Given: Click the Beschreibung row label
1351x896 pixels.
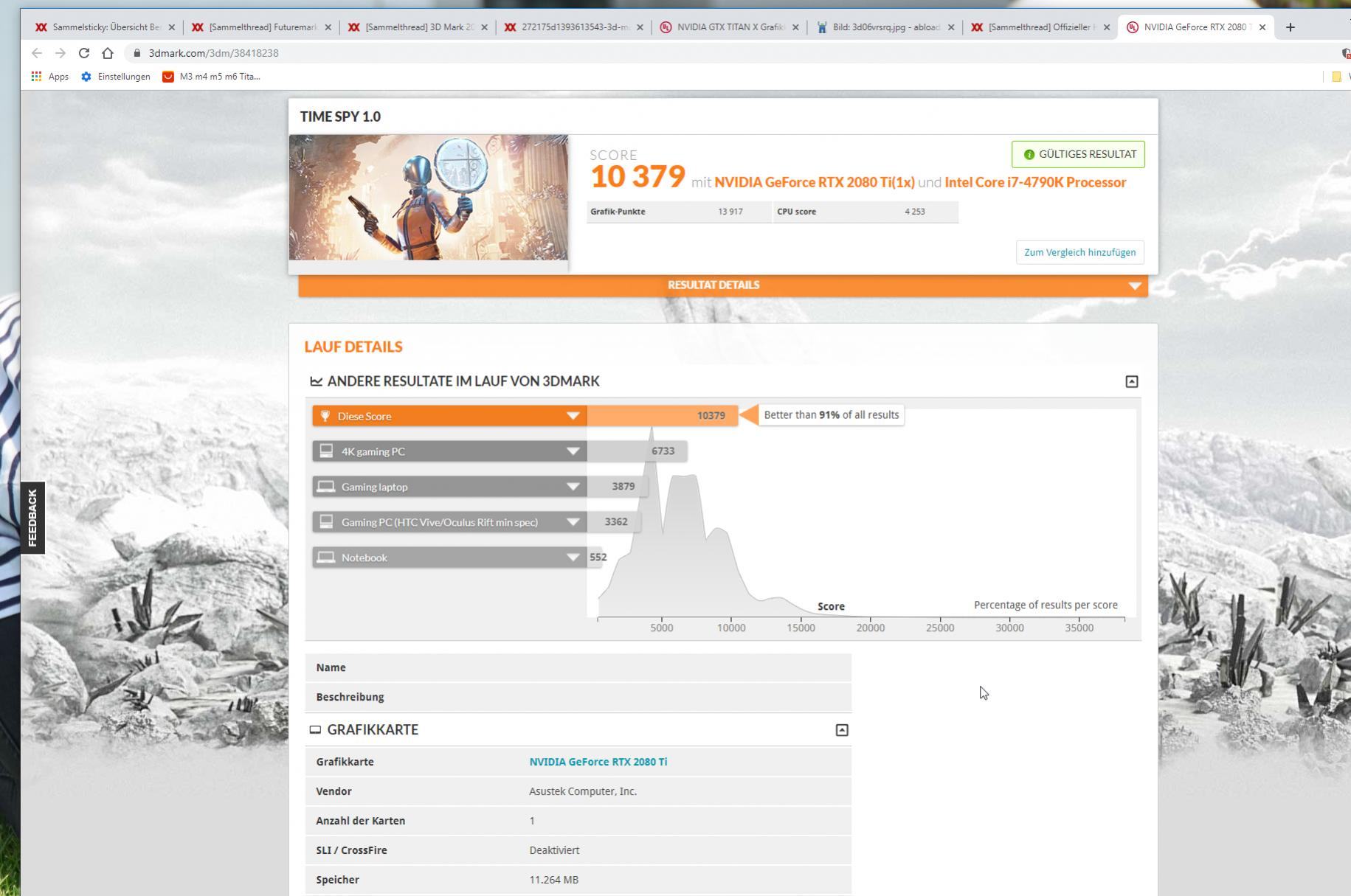Looking at the screenshot, I should 350,697.
